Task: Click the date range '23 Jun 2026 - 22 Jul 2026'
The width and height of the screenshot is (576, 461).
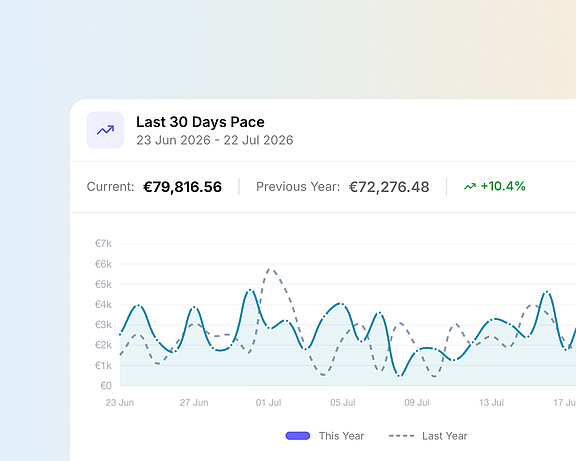Action: pyautogui.click(x=215, y=140)
